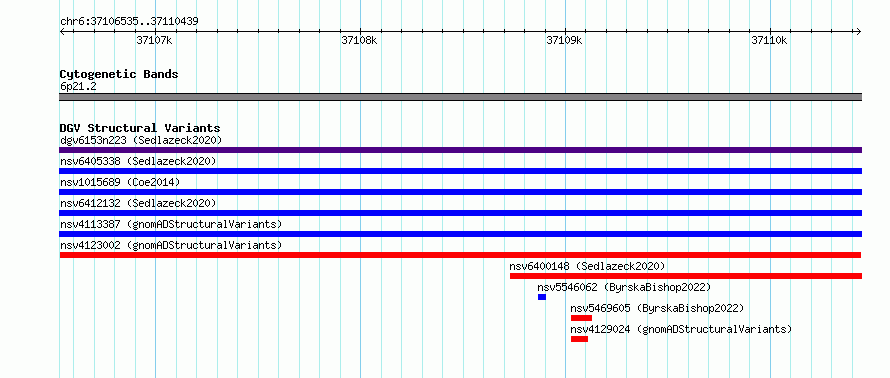Select the dark purple dgv6153n223 variant bar
Viewport: 890px width, 378px height.
[x=460, y=150]
